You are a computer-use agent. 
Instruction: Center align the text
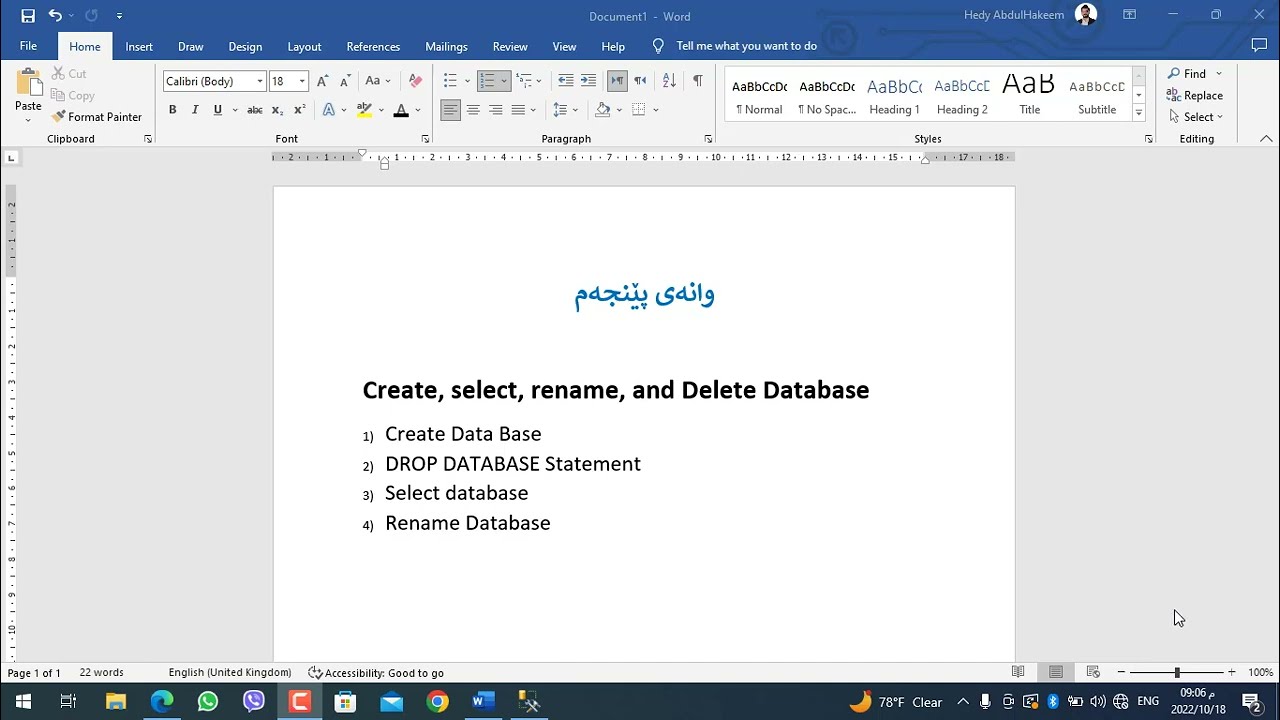(x=473, y=110)
